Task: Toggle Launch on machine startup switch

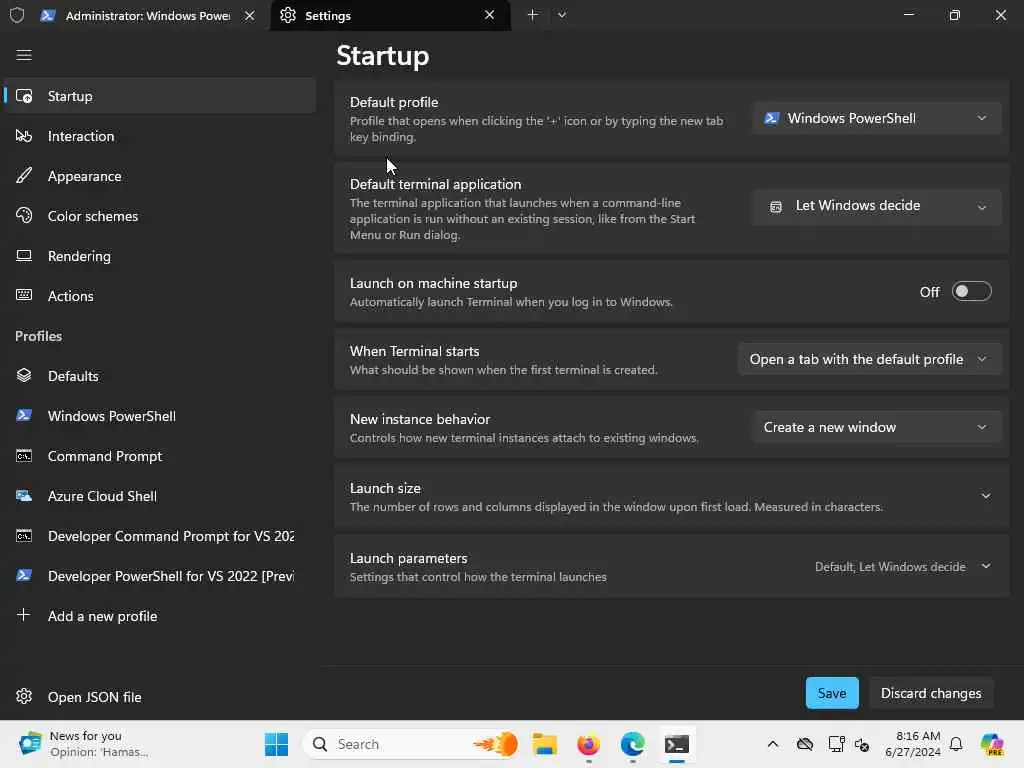Action: [x=971, y=291]
